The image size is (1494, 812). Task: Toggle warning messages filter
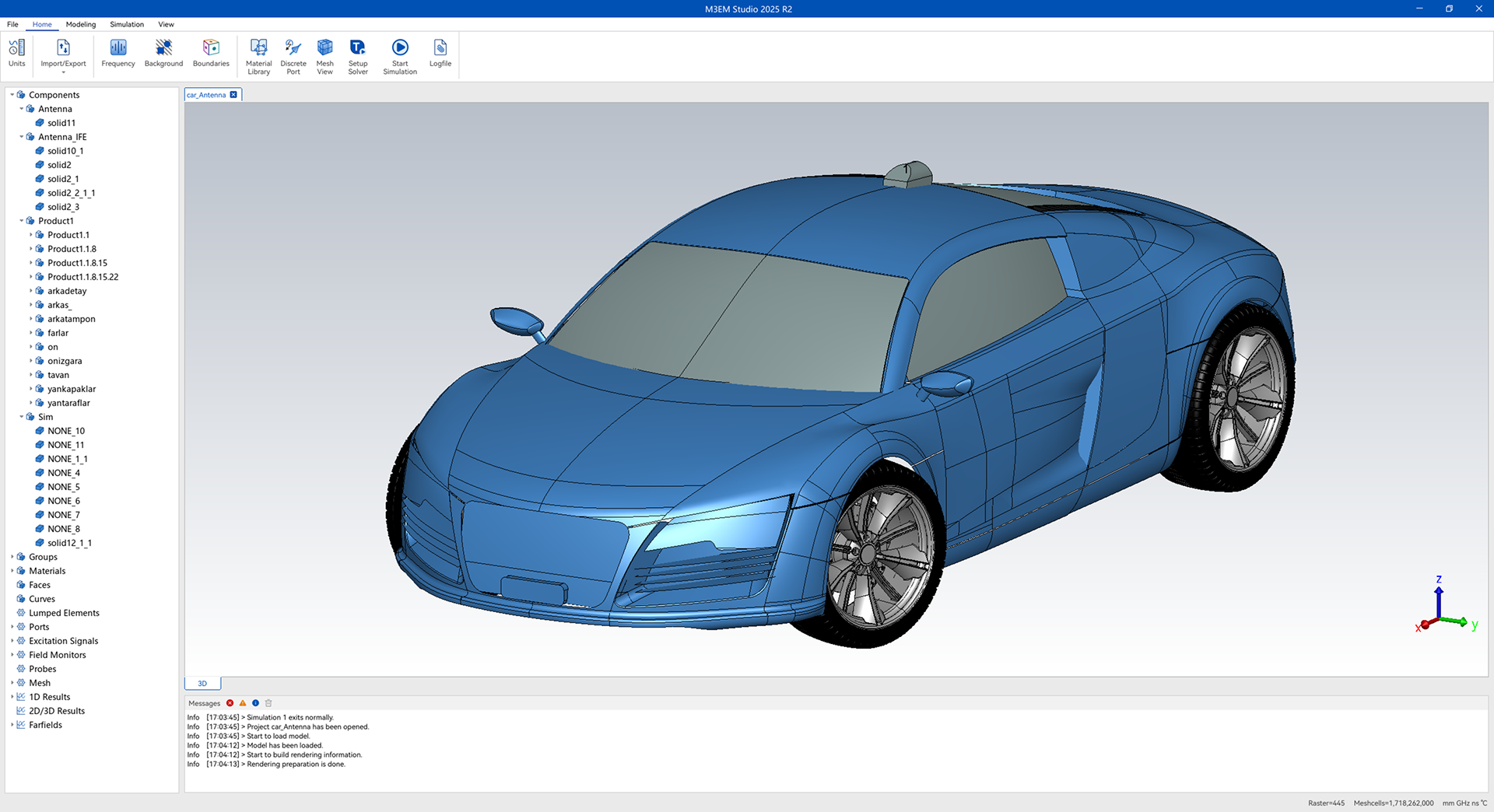click(x=243, y=703)
